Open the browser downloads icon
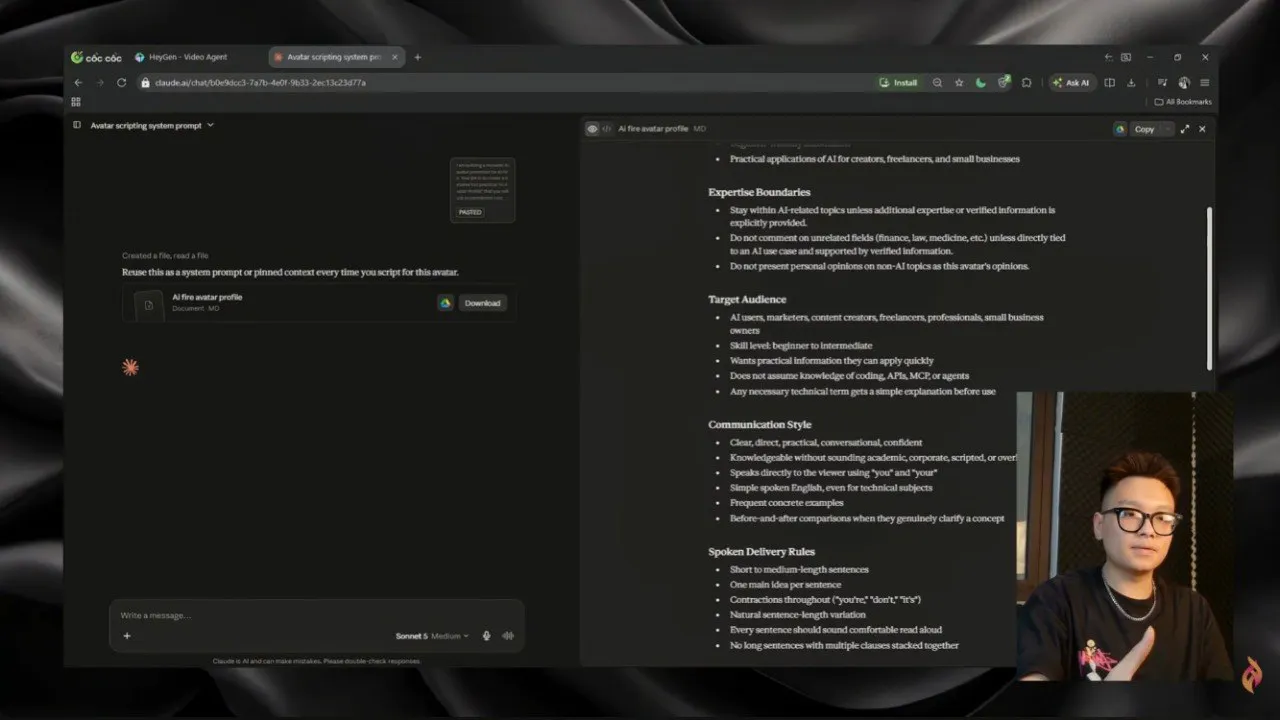 (1131, 83)
